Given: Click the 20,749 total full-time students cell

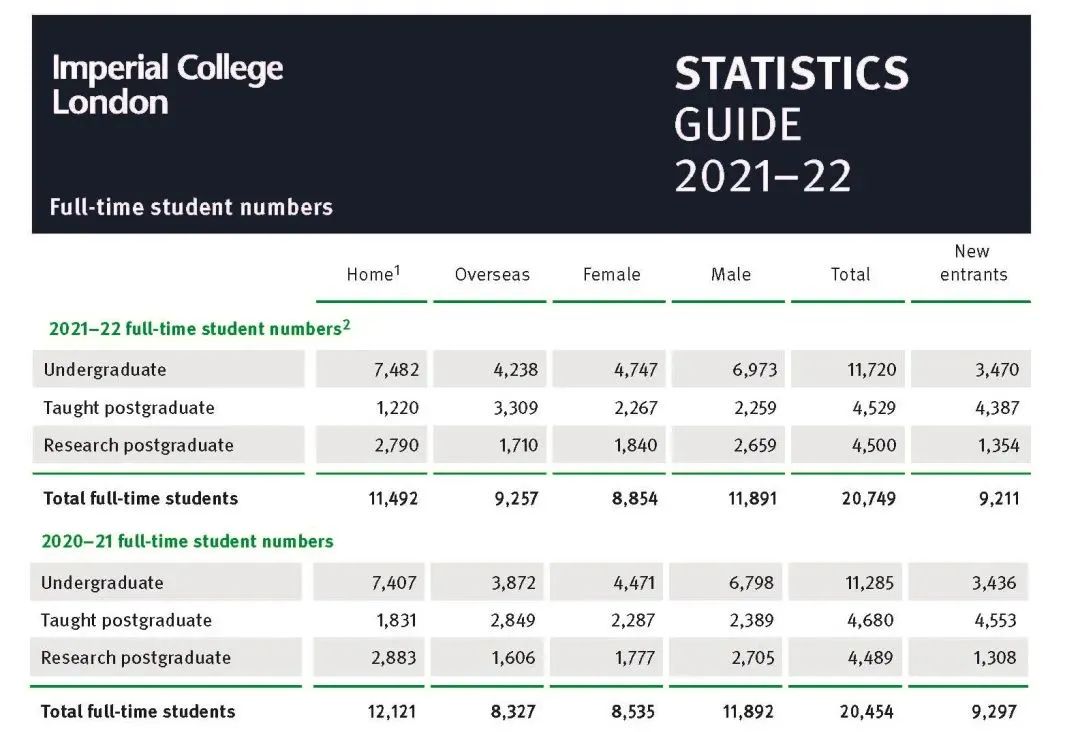Looking at the screenshot, I should point(868,498).
